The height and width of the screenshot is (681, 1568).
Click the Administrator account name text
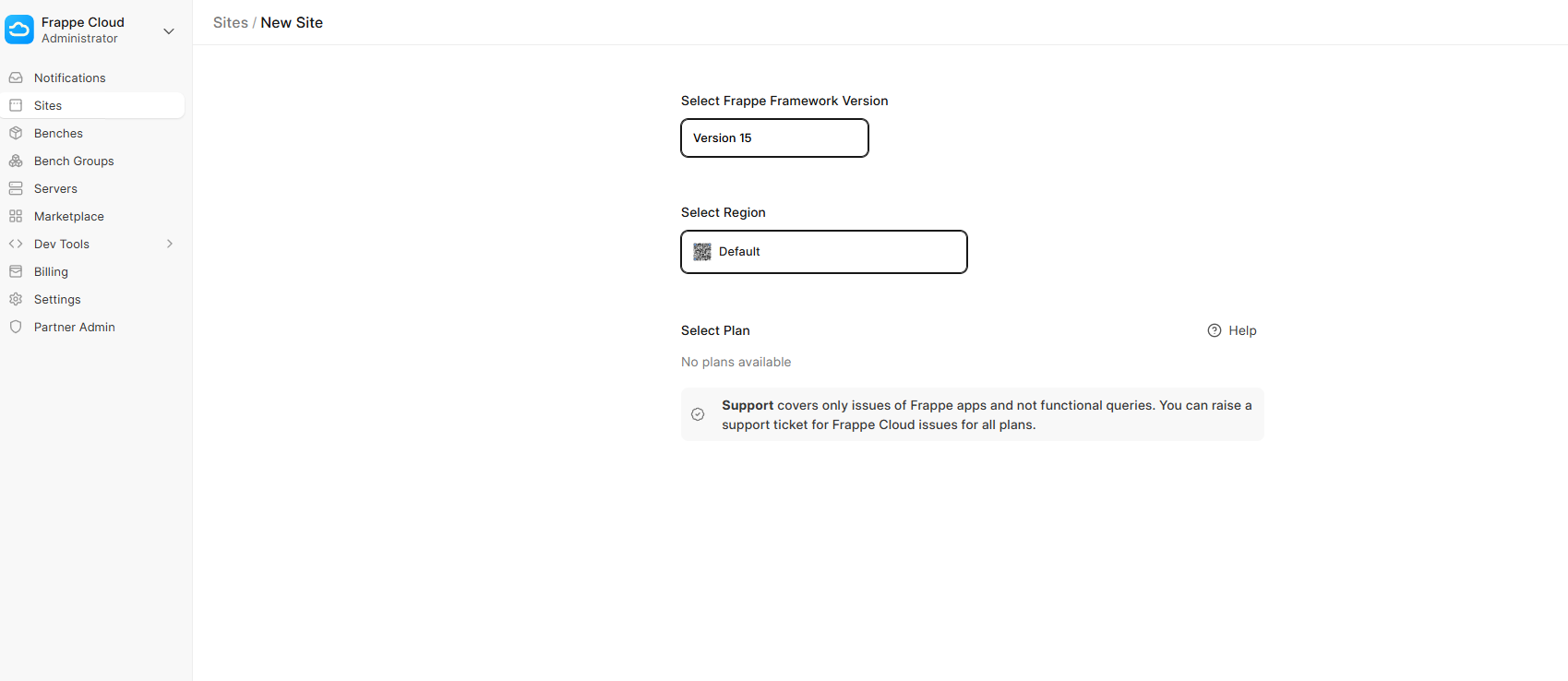79,39
